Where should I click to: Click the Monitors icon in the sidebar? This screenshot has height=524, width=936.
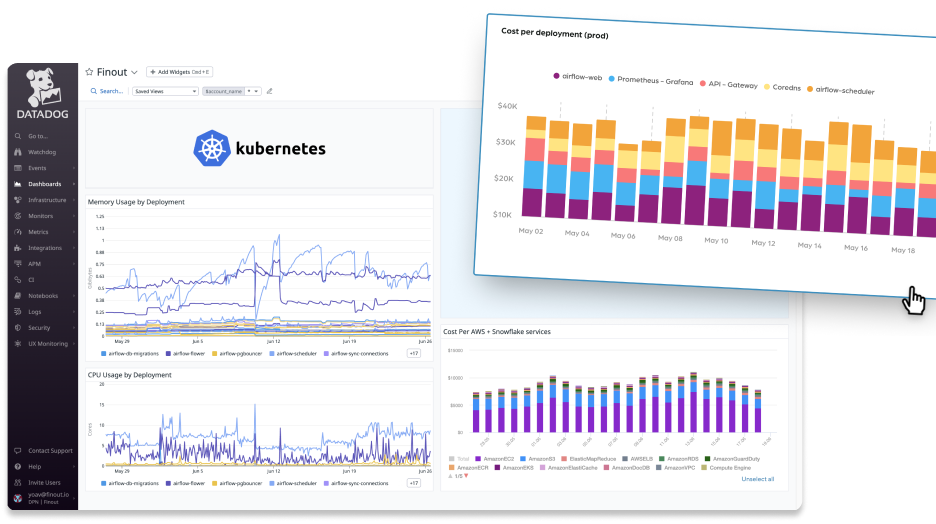point(18,216)
